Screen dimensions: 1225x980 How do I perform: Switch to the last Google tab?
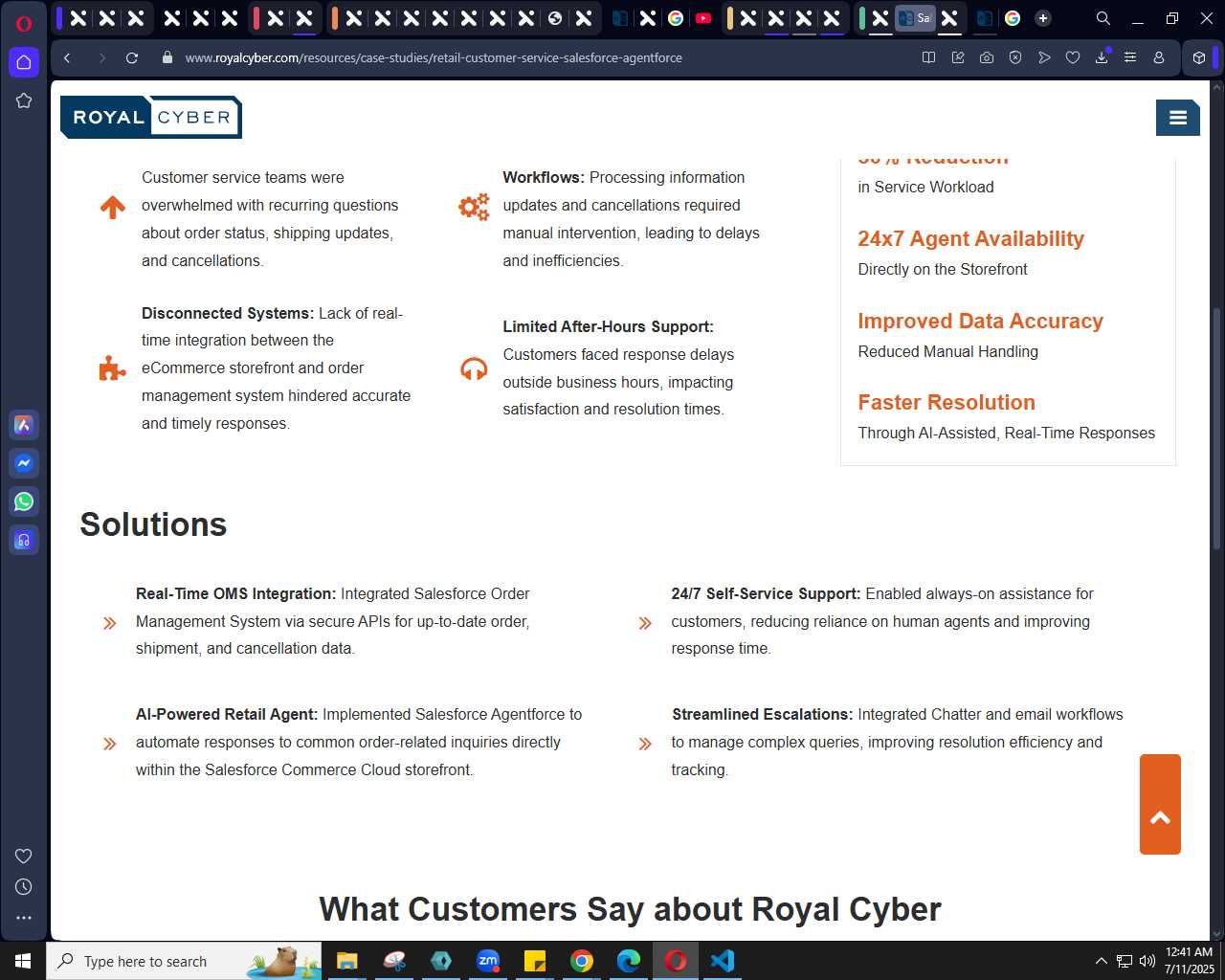coord(1013,18)
